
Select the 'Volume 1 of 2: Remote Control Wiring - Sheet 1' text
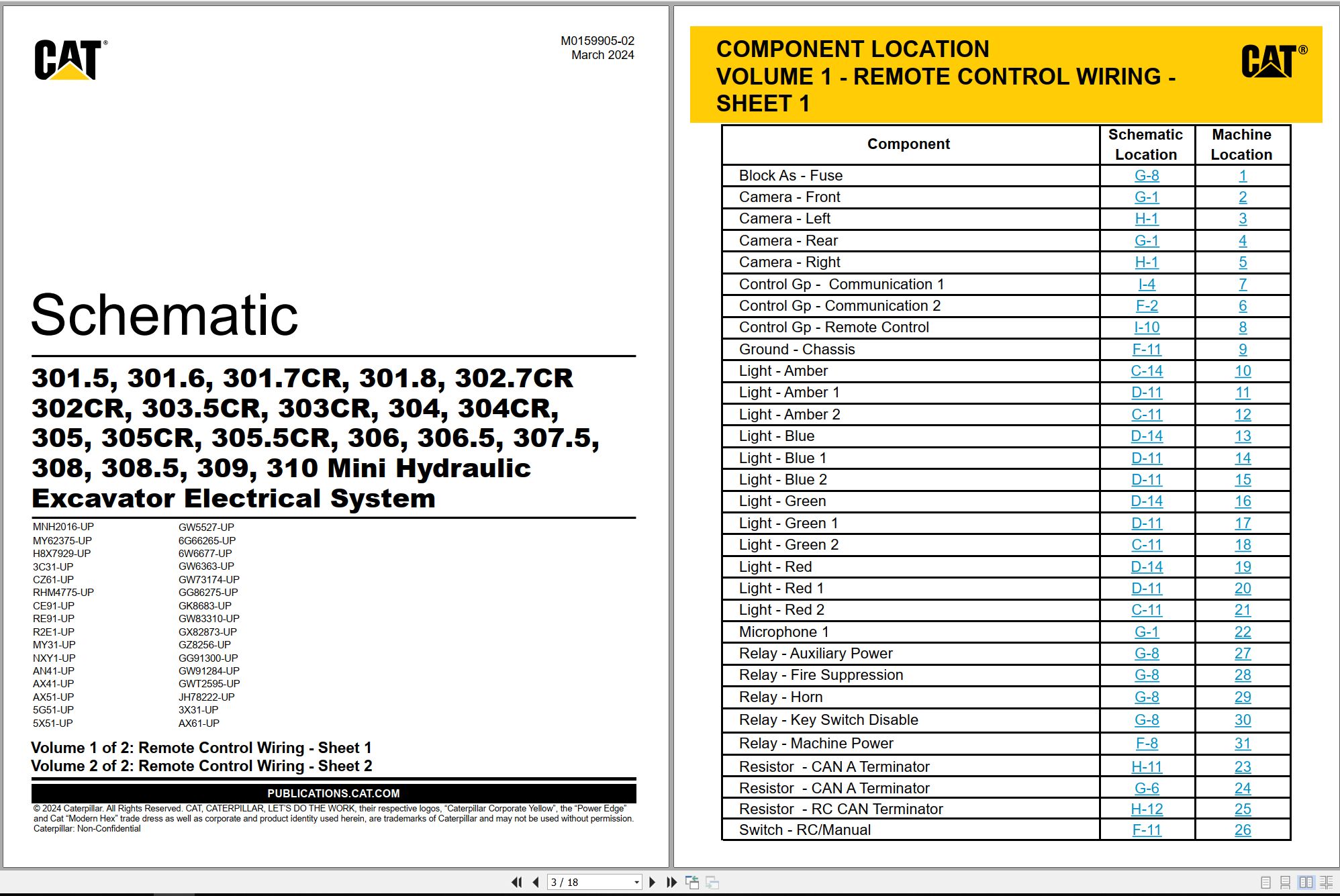(x=201, y=748)
